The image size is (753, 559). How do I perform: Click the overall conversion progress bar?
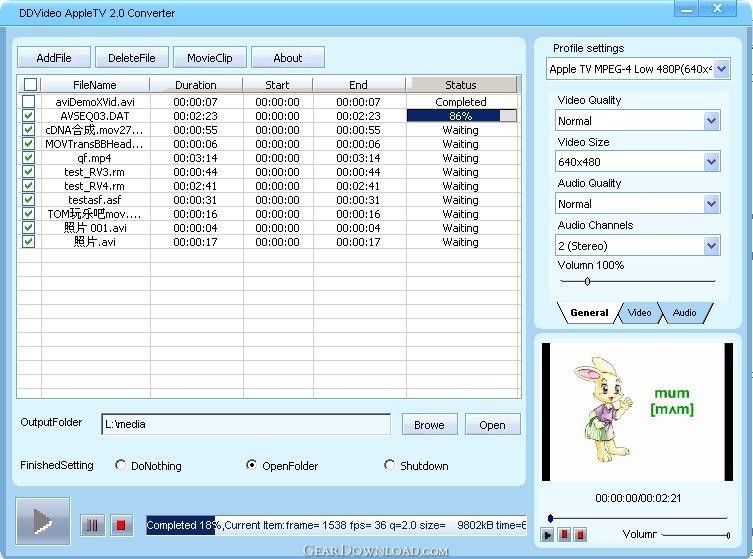(336, 525)
